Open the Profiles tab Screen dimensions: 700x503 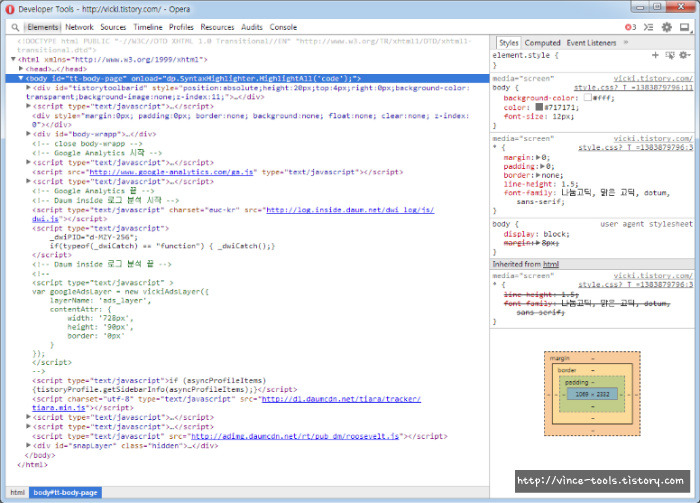pos(181,27)
